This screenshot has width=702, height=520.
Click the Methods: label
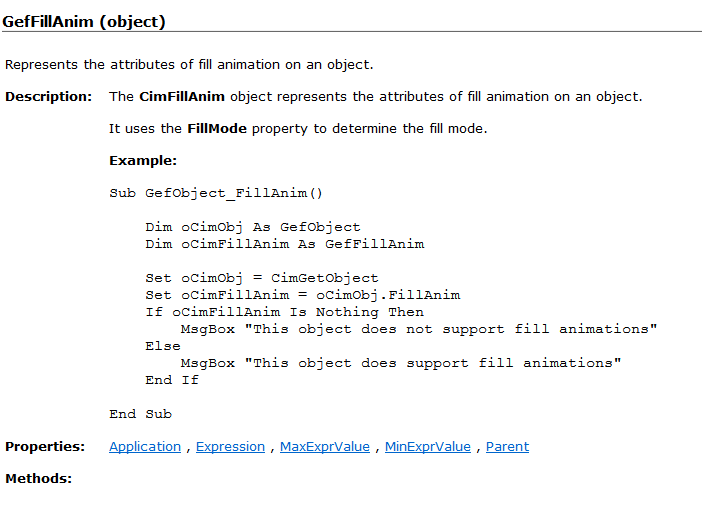39,479
